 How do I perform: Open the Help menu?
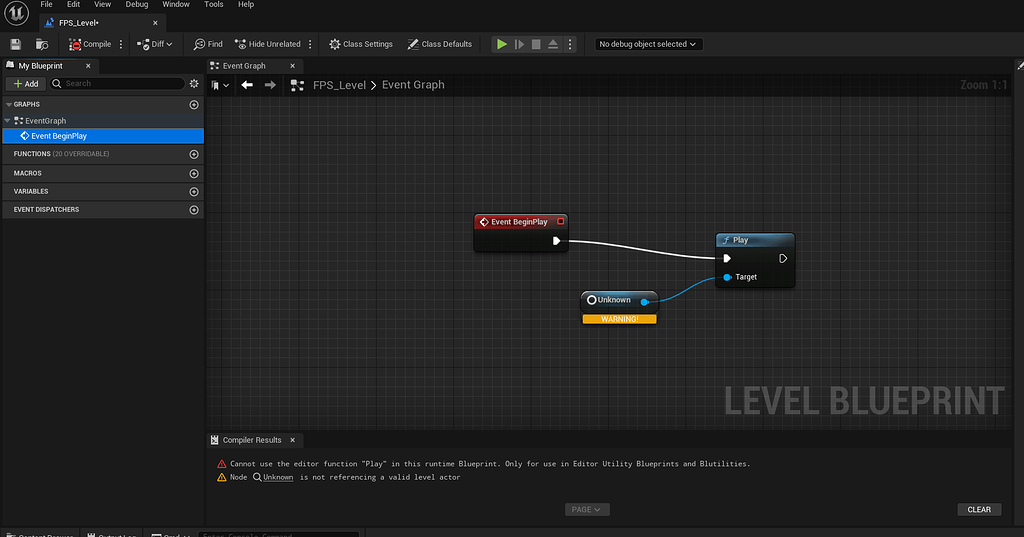pos(246,5)
